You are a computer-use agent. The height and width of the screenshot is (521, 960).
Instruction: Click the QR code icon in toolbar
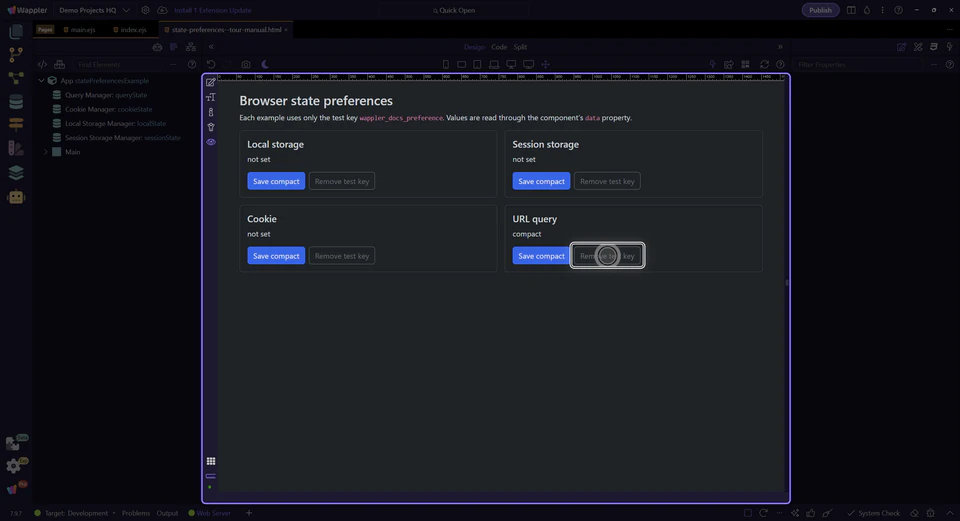(746, 64)
